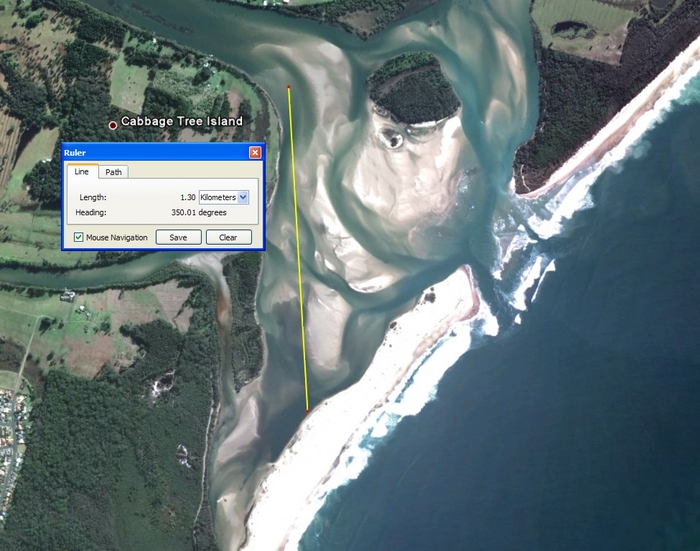Image resolution: width=700 pixels, height=551 pixels.
Task: Toggle the Mouse Navigation checkbox
Action: click(x=79, y=237)
